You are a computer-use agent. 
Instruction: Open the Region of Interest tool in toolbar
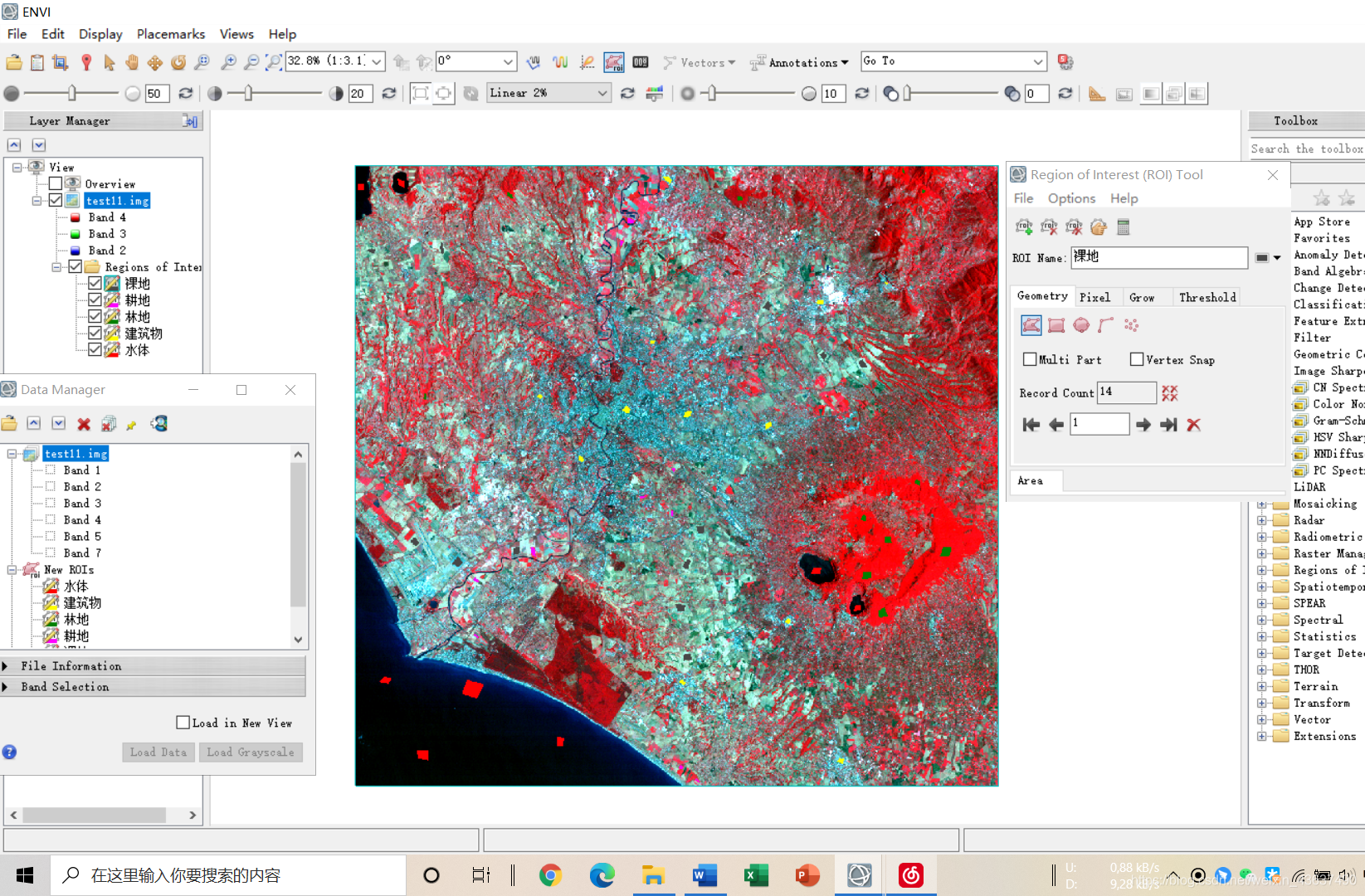point(614,62)
